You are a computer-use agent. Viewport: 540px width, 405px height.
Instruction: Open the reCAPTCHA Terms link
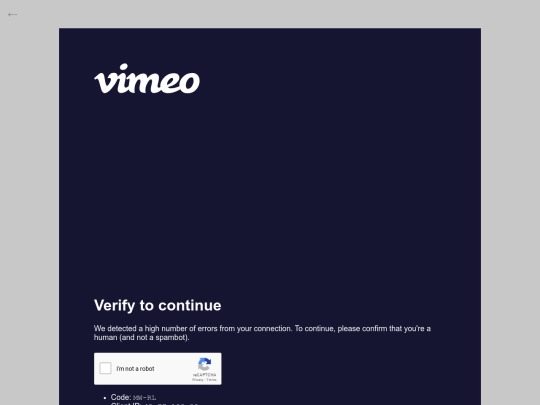(211, 380)
